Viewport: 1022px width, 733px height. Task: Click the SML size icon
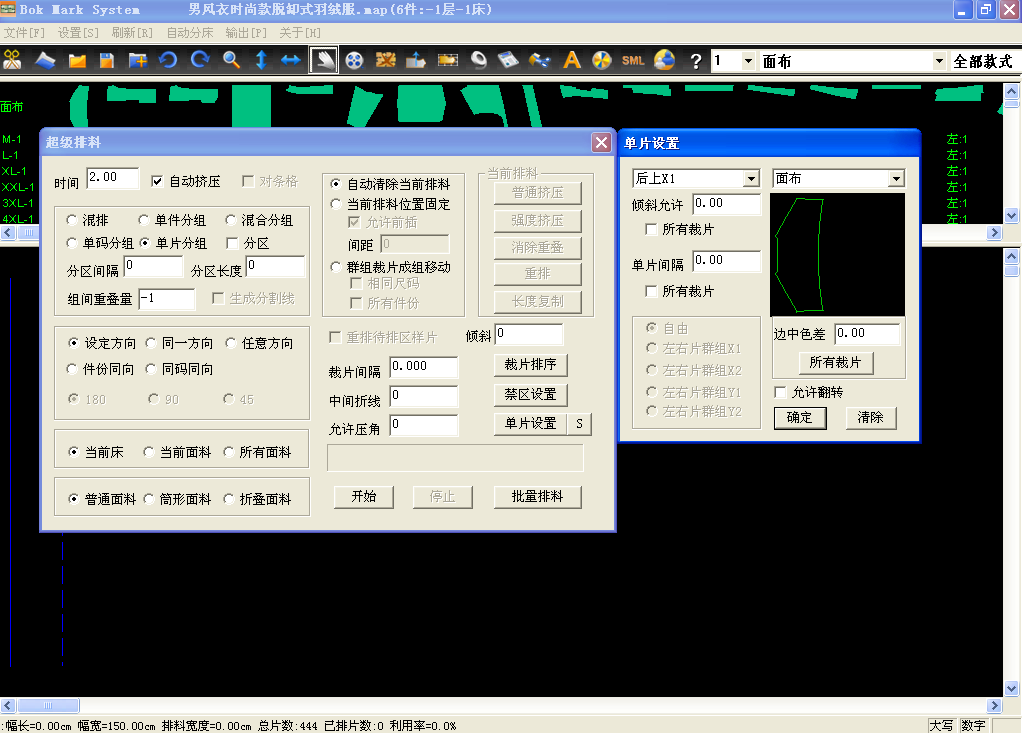click(633, 60)
